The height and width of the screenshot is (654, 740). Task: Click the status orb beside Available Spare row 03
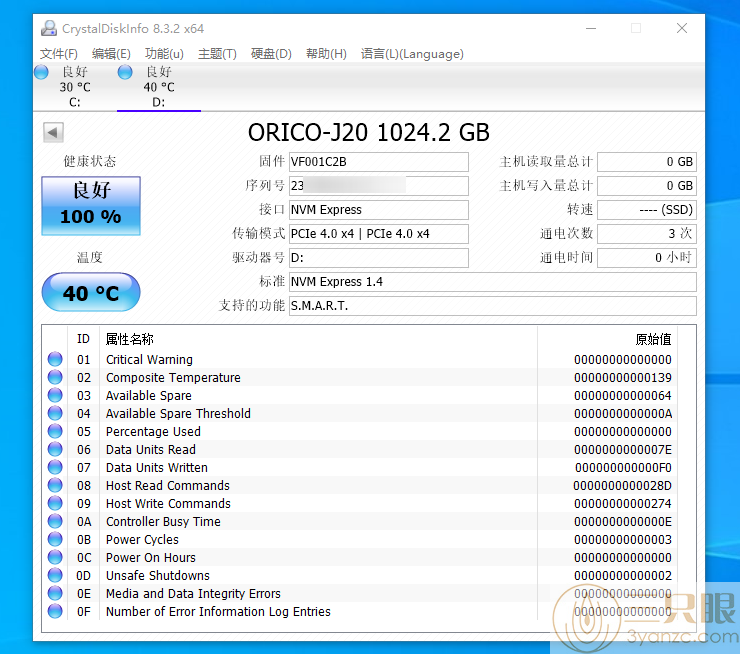55,395
